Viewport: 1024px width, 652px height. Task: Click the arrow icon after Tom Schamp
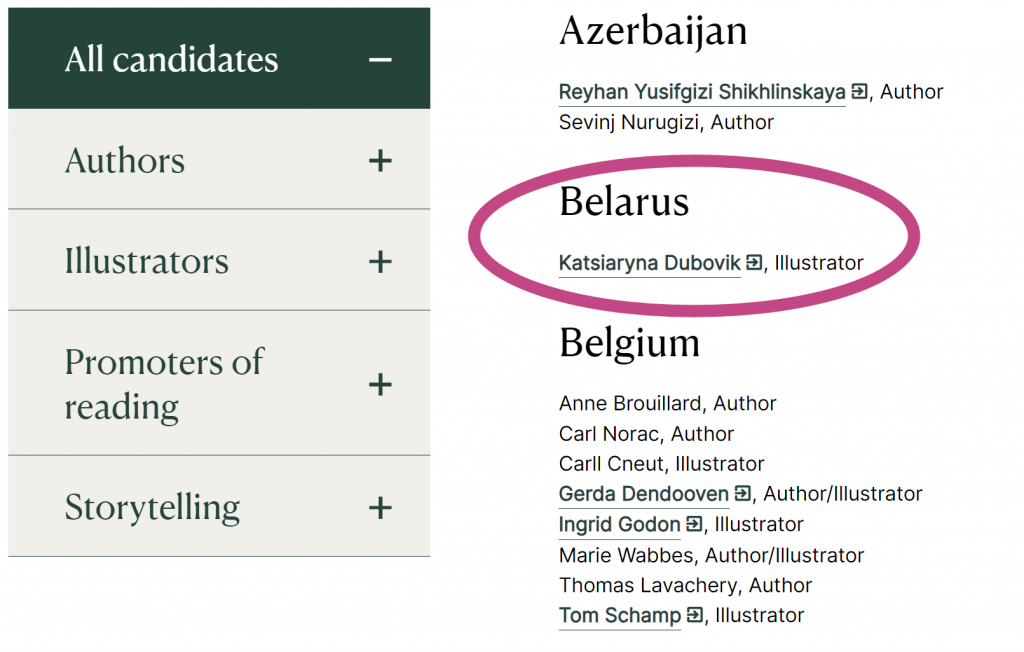(x=694, y=615)
